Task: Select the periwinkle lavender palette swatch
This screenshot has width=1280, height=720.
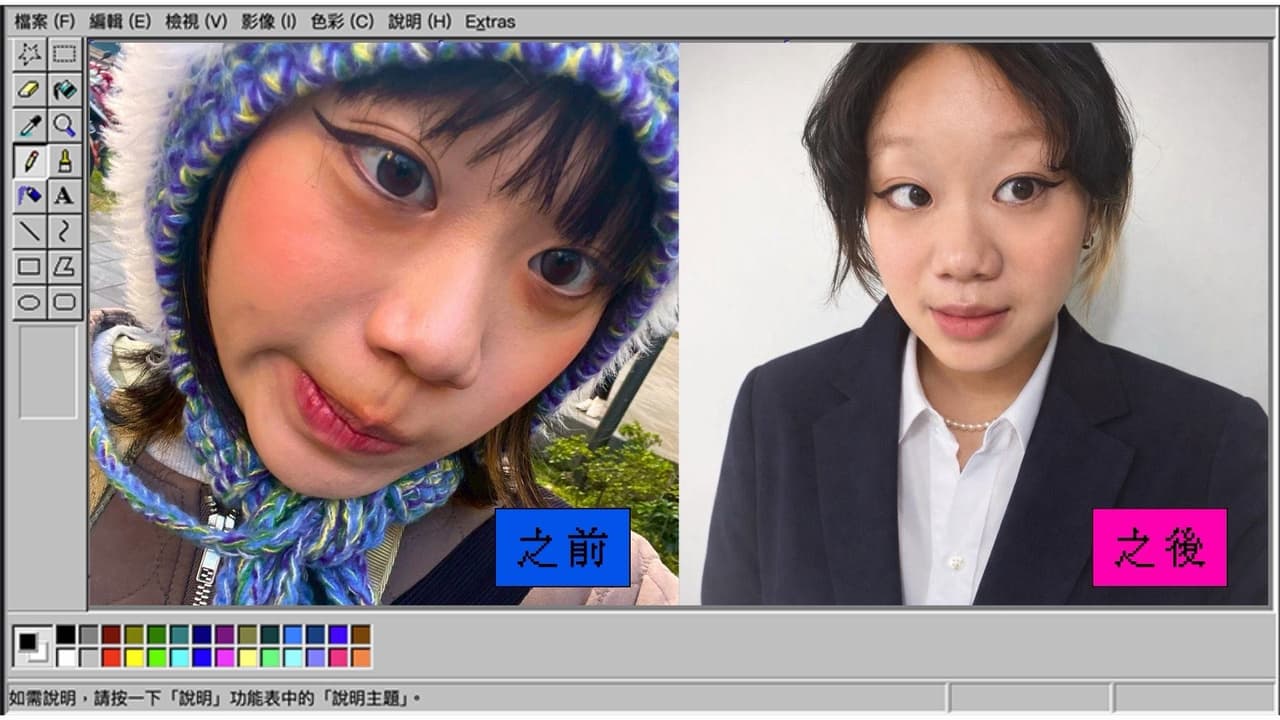Action: click(x=316, y=658)
